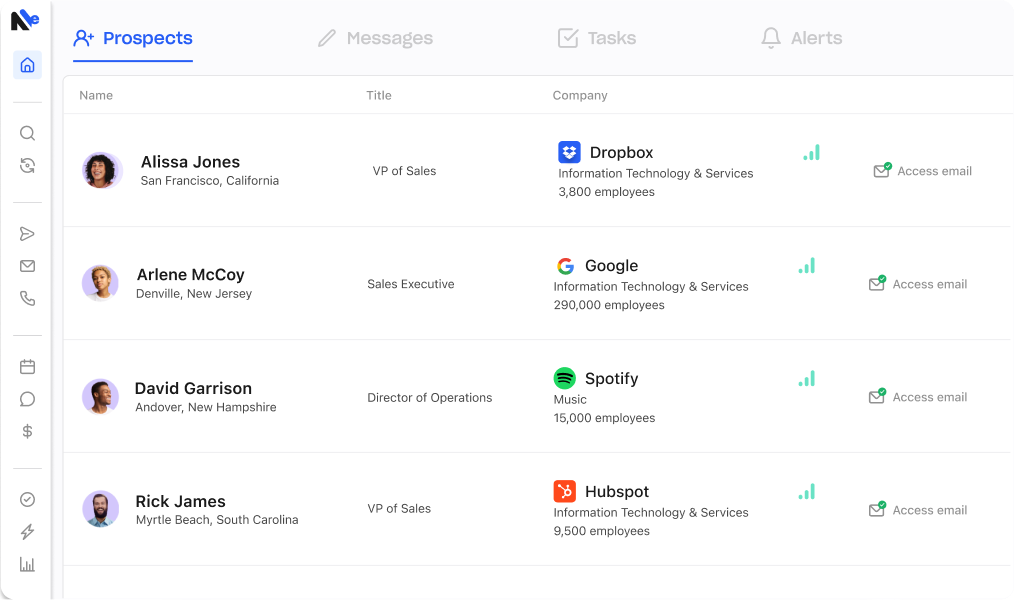Click the sync refresh icon below search

click(x=27, y=165)
